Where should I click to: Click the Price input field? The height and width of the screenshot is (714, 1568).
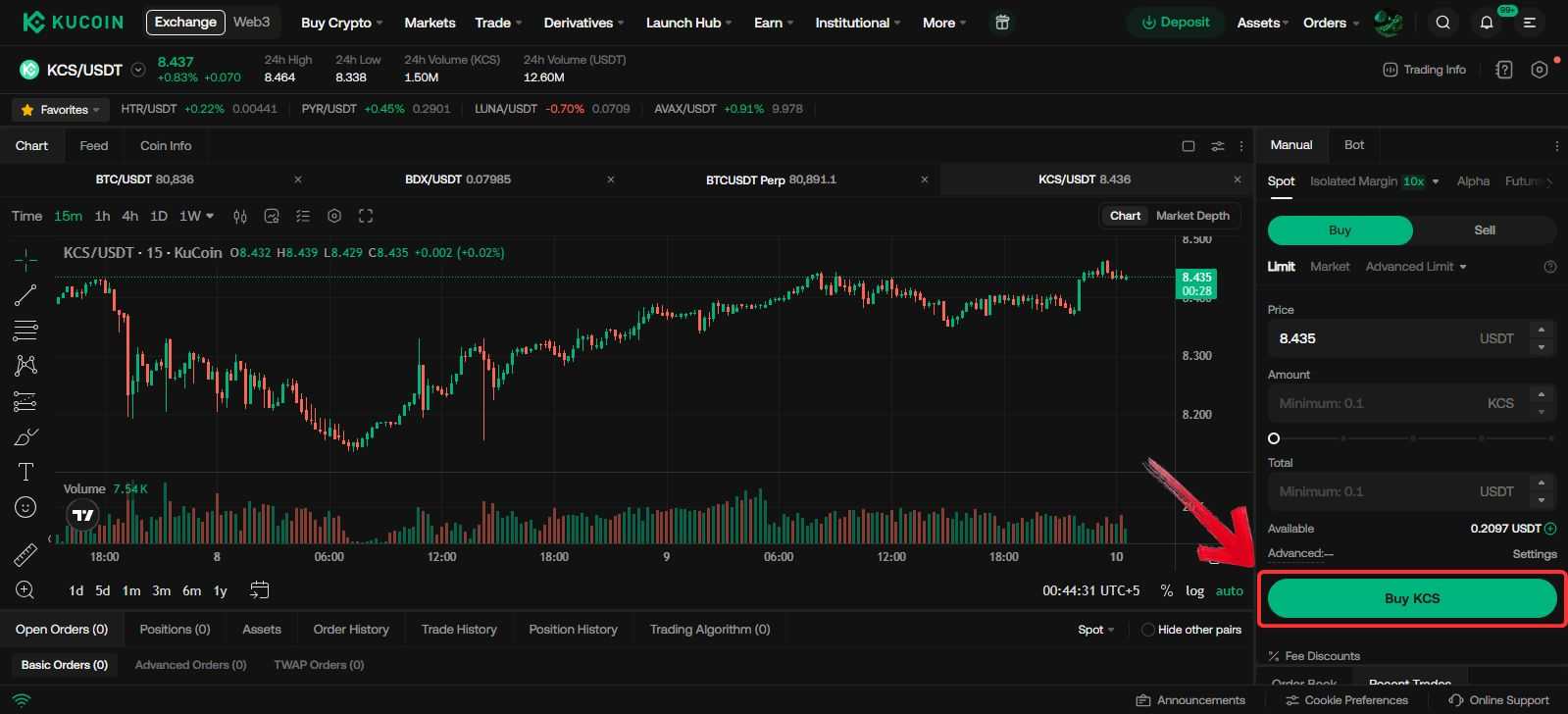[1412, 338]
